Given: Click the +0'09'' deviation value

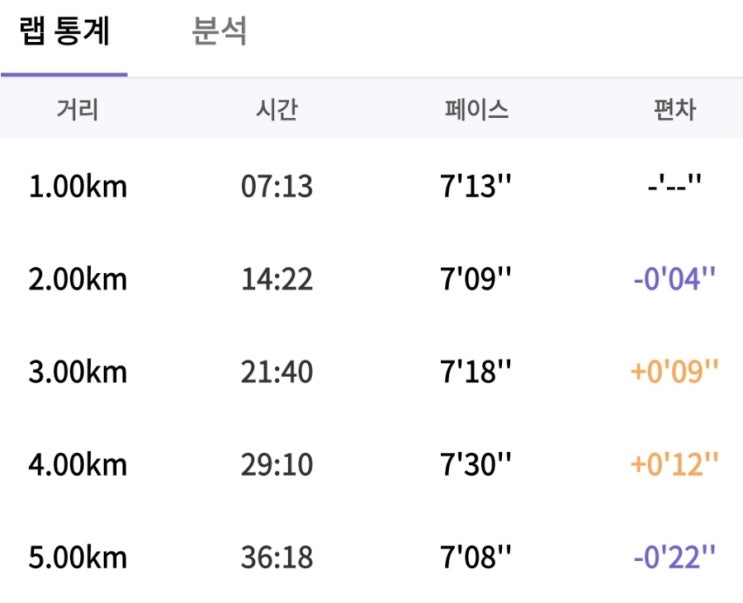Looking at the screenshot, I should (x=674, y=371).
